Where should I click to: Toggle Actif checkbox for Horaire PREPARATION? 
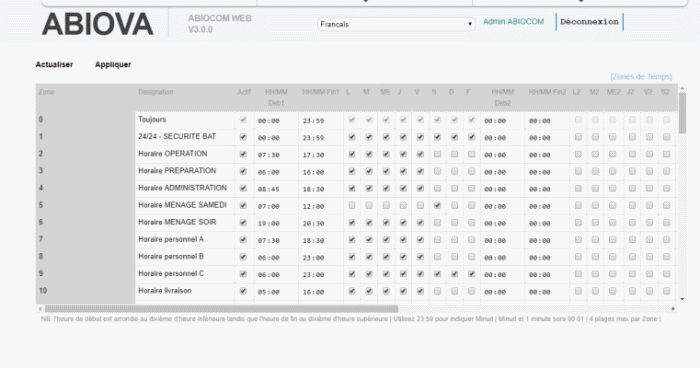pyautogui.click(x=243, y=171)
